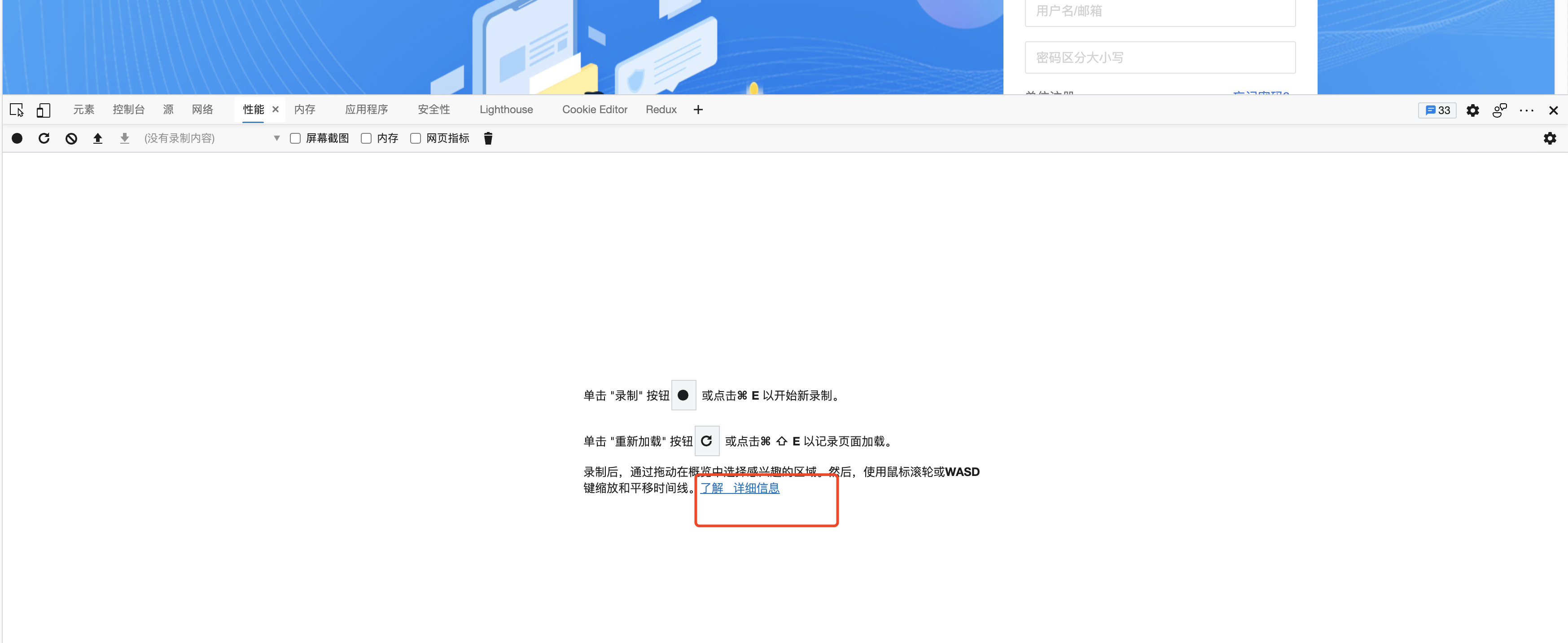
Task: Click the more options ellipsis menu
Action: point(1527,110)
